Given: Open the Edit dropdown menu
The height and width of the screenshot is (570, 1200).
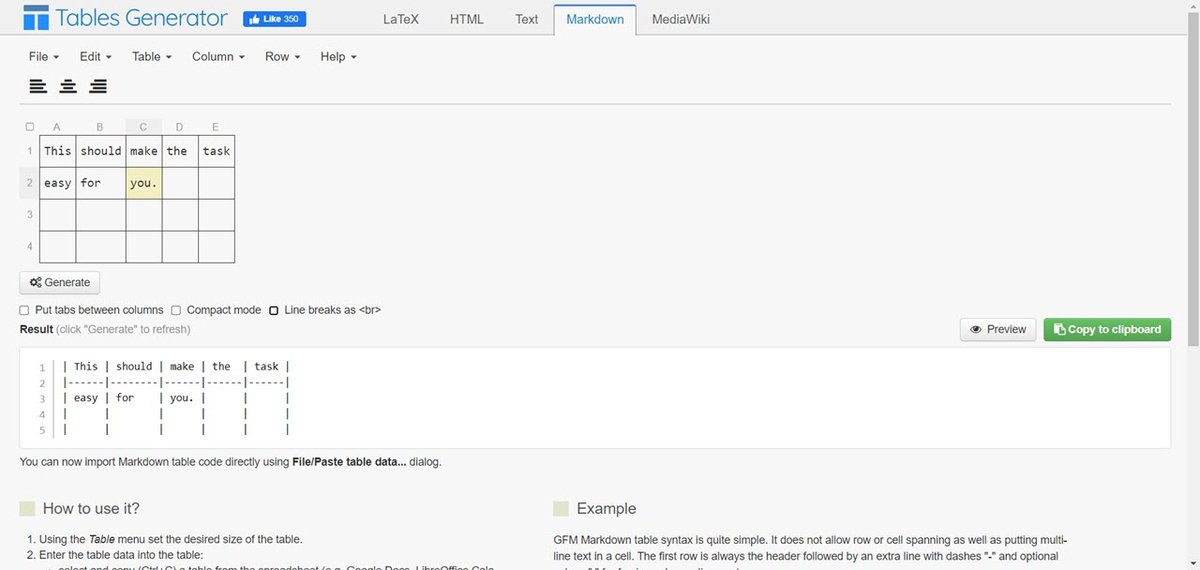Looking at the screenshot, I should tap(95, 57).
